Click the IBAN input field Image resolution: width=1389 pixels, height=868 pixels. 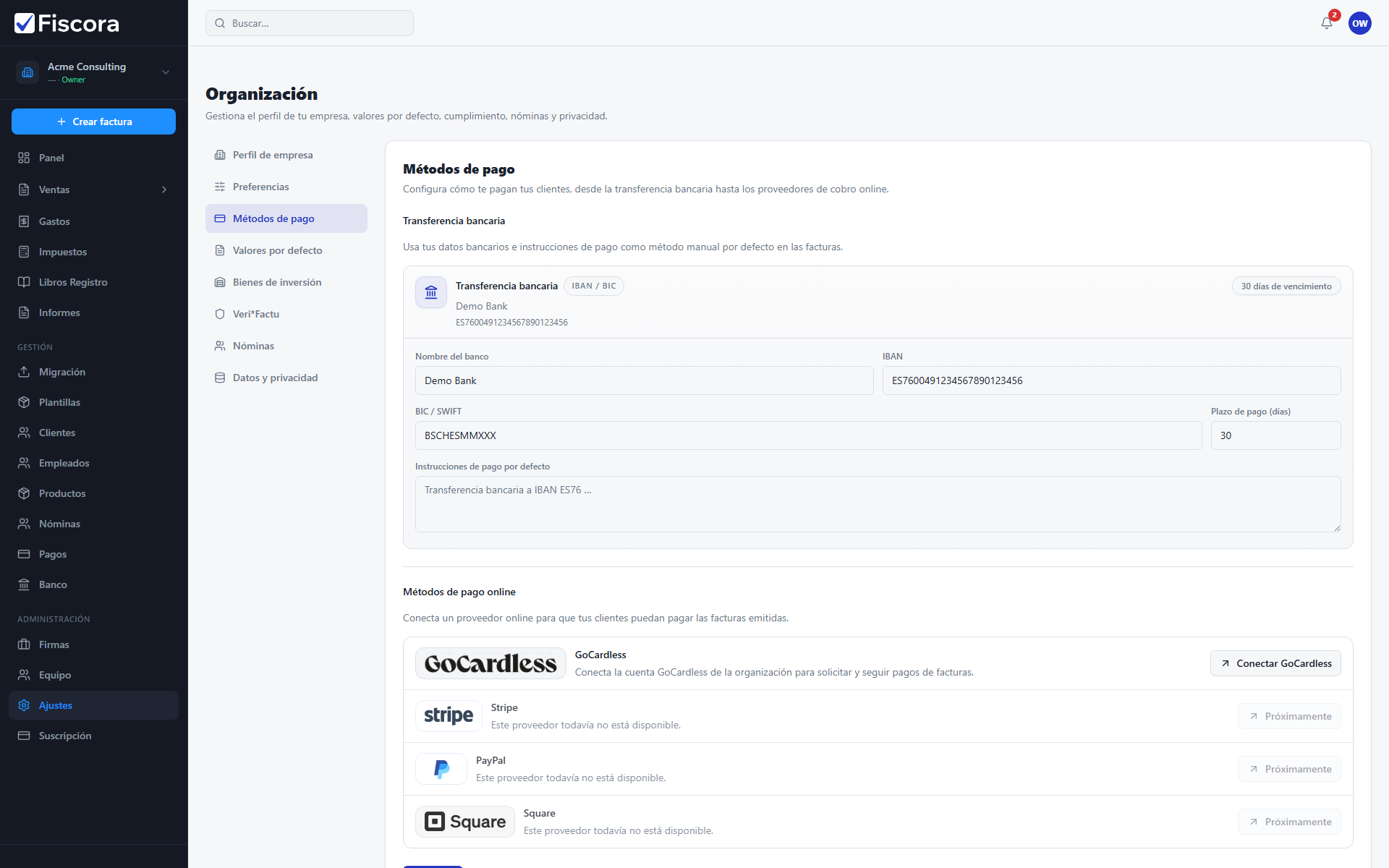tap(1111, 380)
